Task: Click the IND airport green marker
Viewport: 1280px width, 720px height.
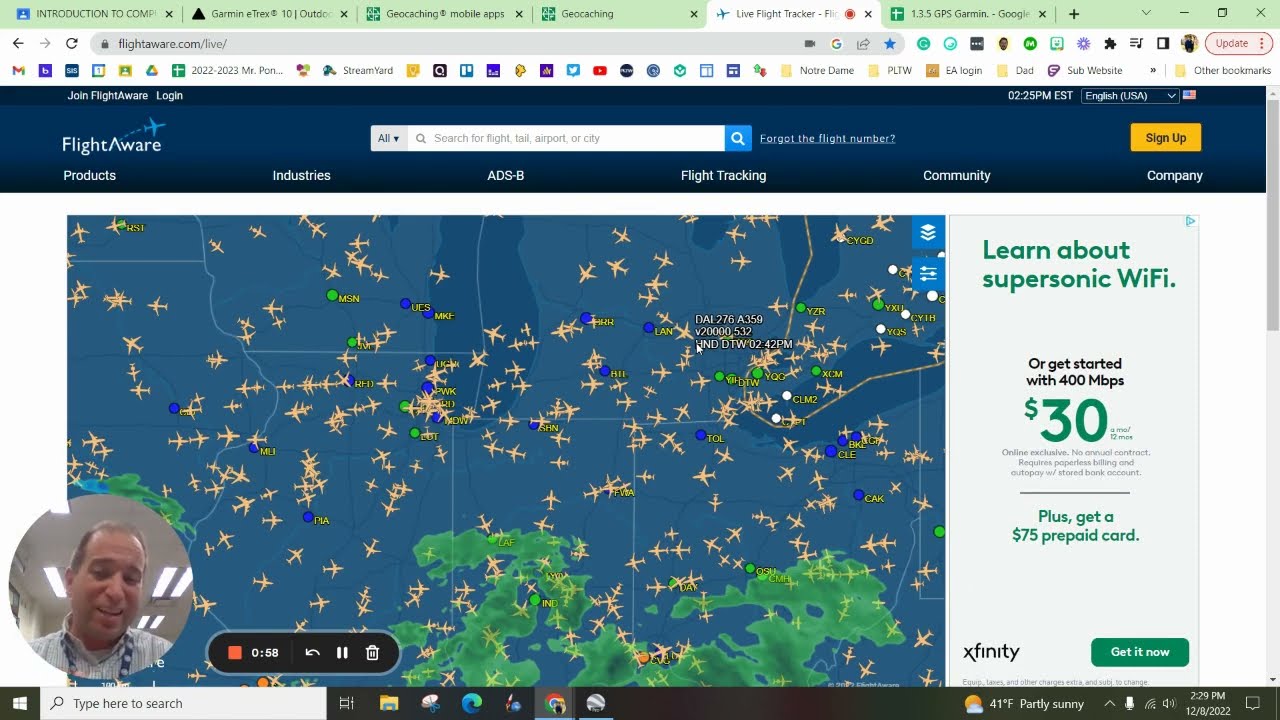Action: [535, 600]
